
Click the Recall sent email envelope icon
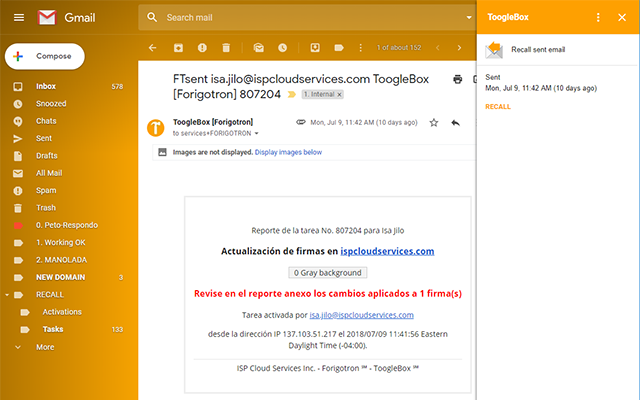click(494, 50)
